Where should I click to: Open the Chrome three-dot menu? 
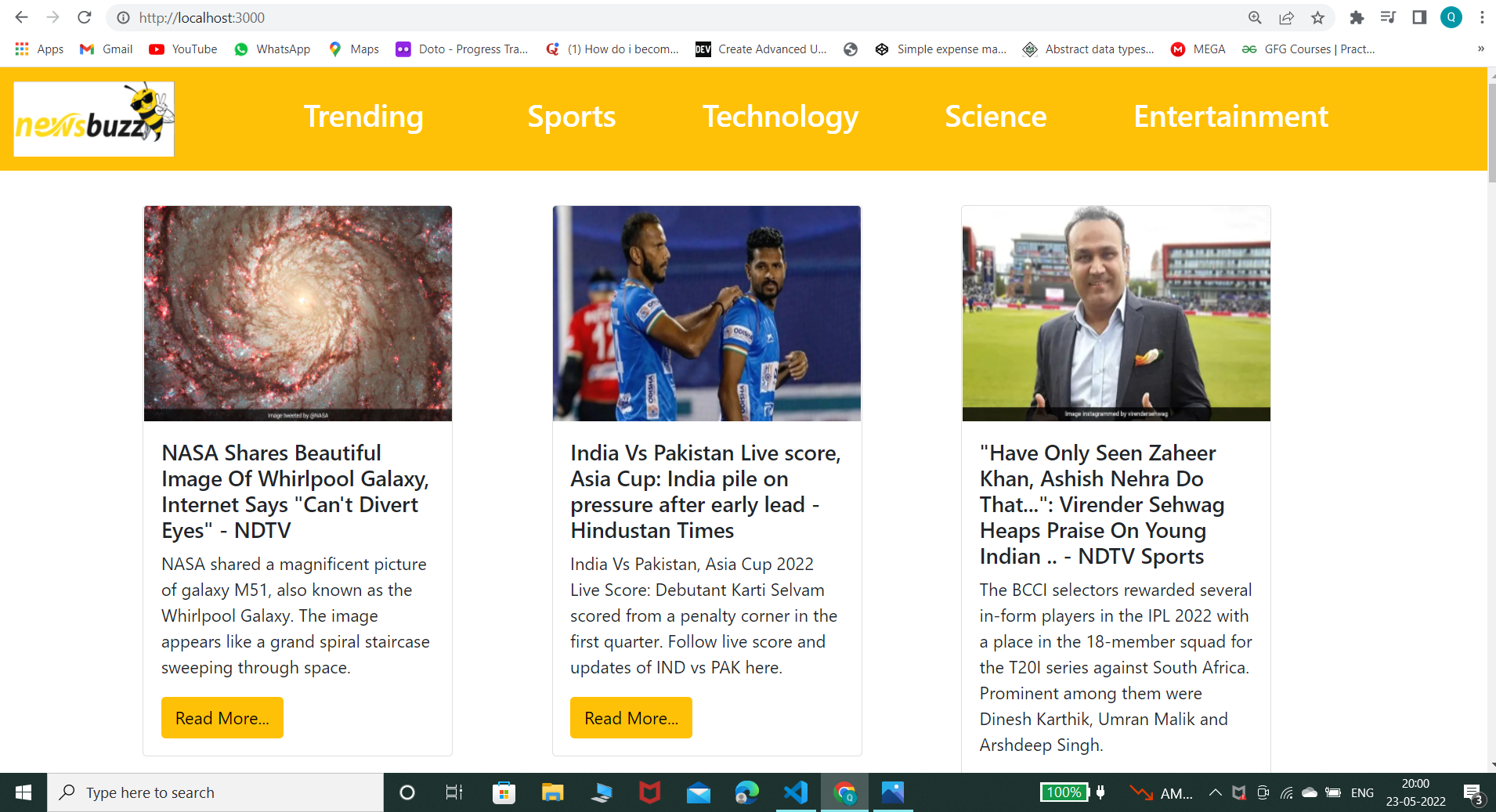(x=1482, y=17)
